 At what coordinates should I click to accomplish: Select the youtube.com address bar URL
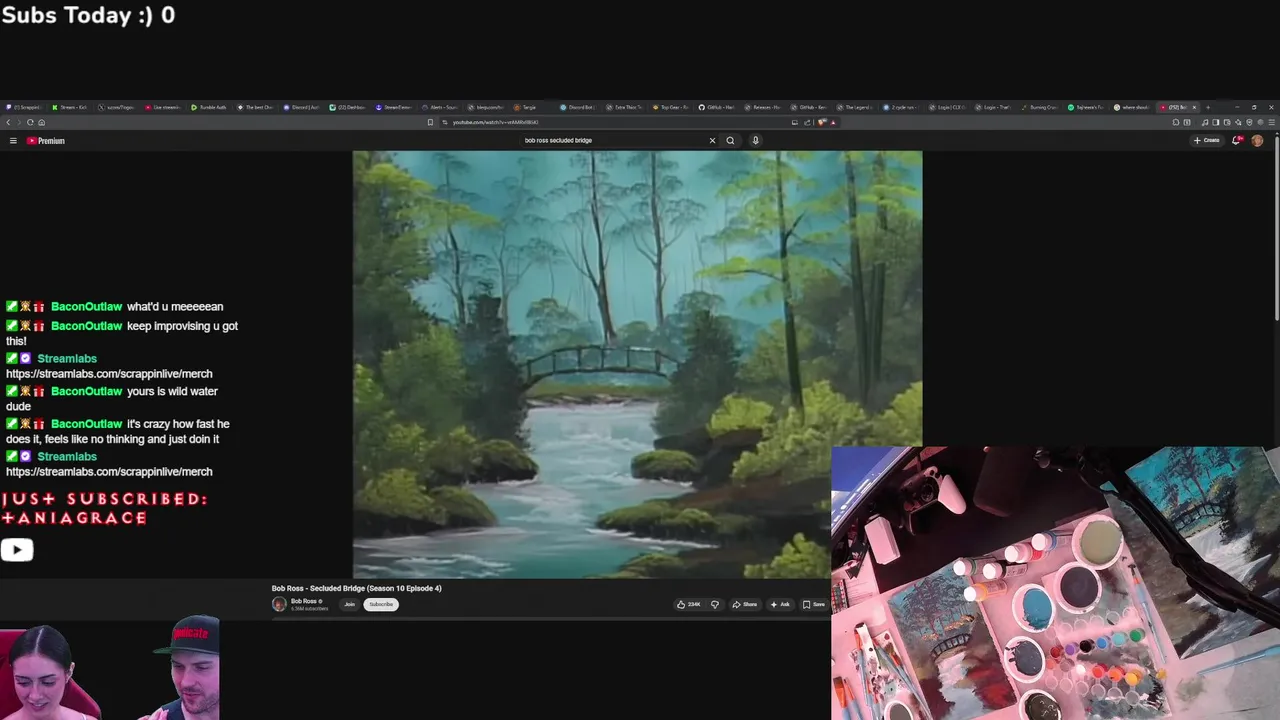click(495, 122)
